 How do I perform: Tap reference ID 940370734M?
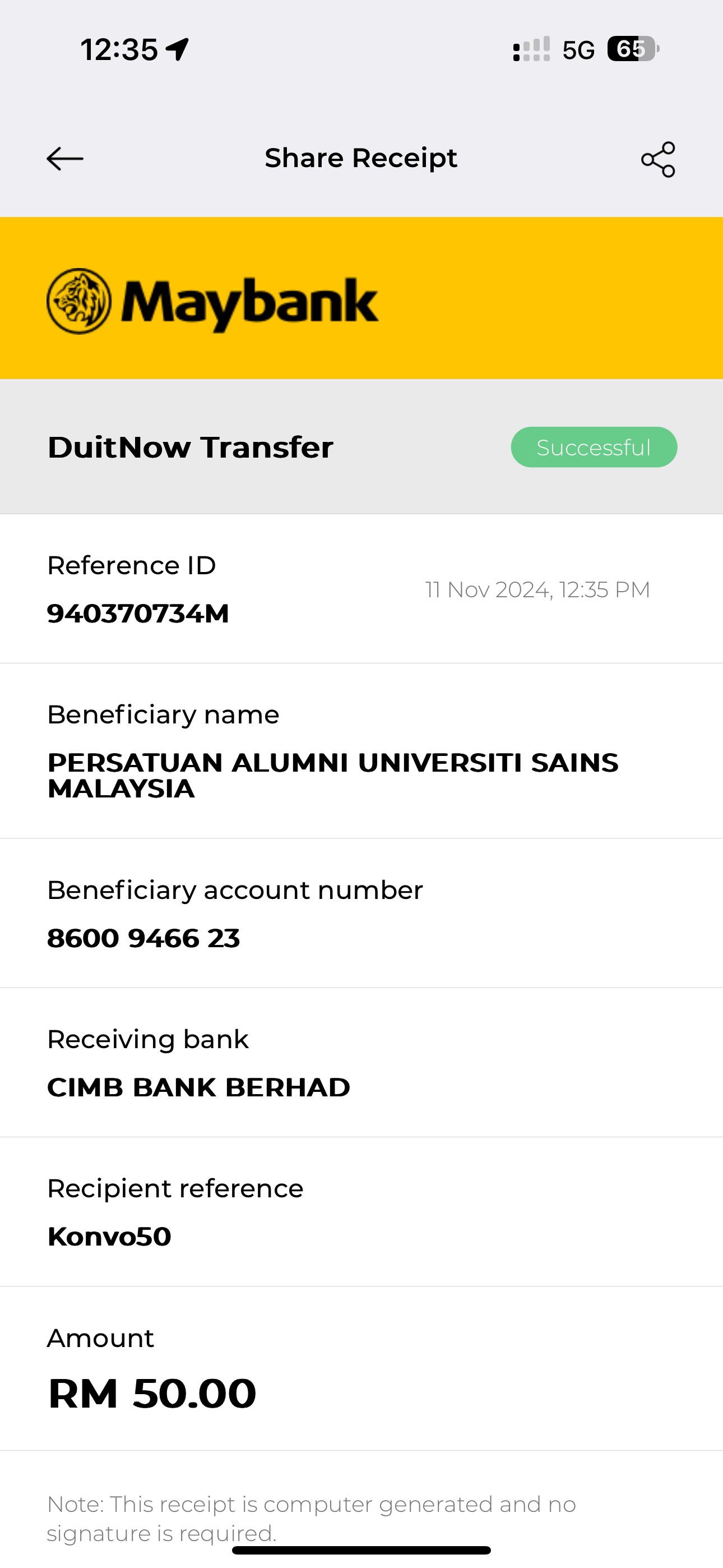pos(138,614)
